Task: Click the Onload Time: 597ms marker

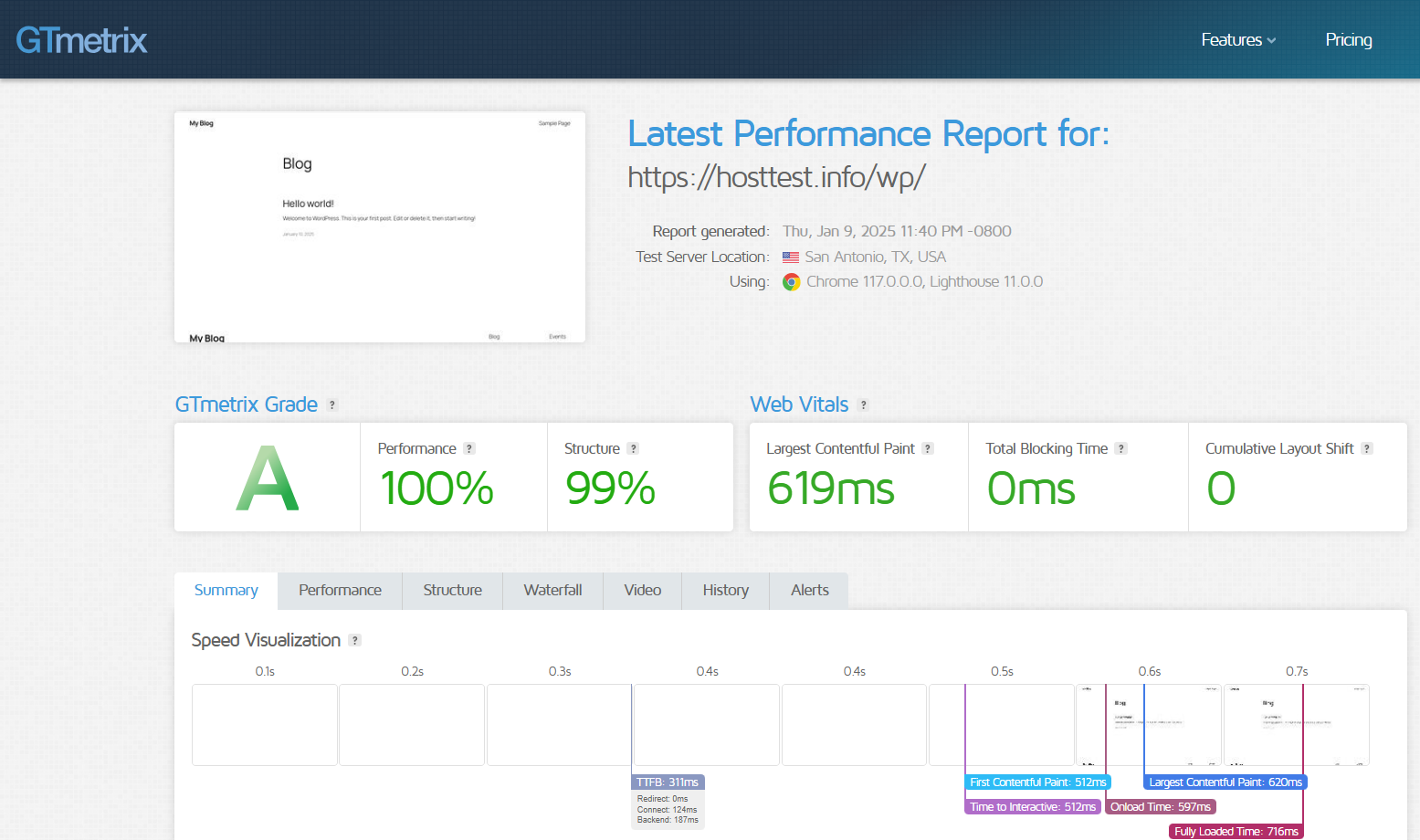Action: pyautogui.click(x=1161, y=807)
